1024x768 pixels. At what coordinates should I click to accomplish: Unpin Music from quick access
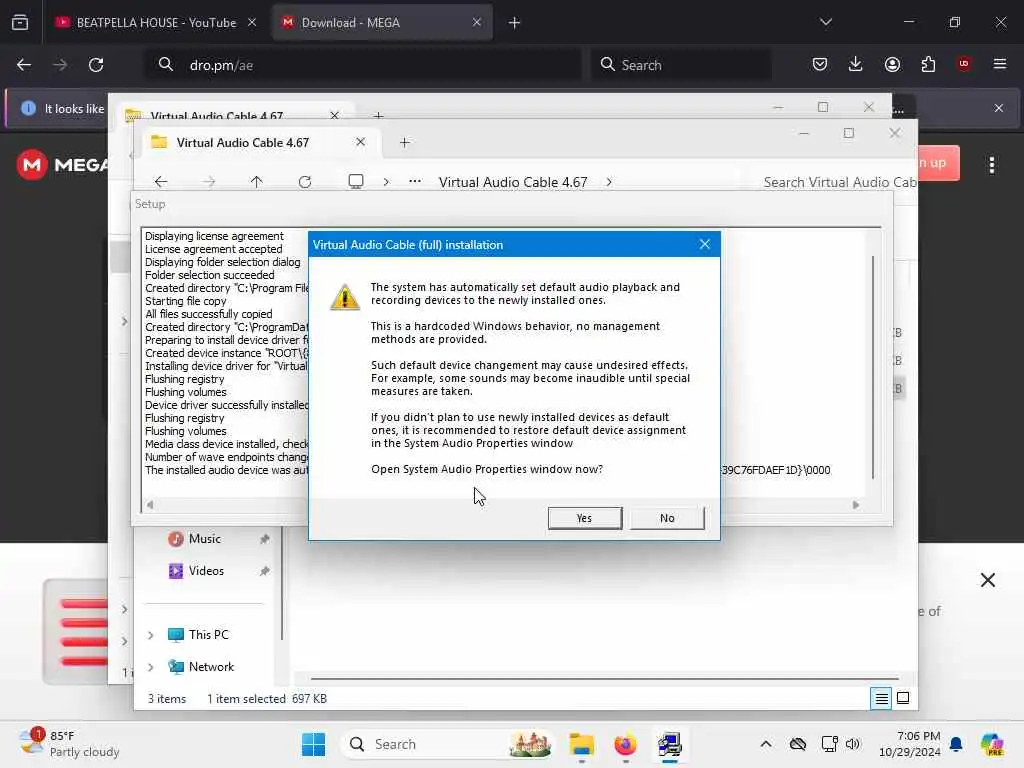(264, 539)
